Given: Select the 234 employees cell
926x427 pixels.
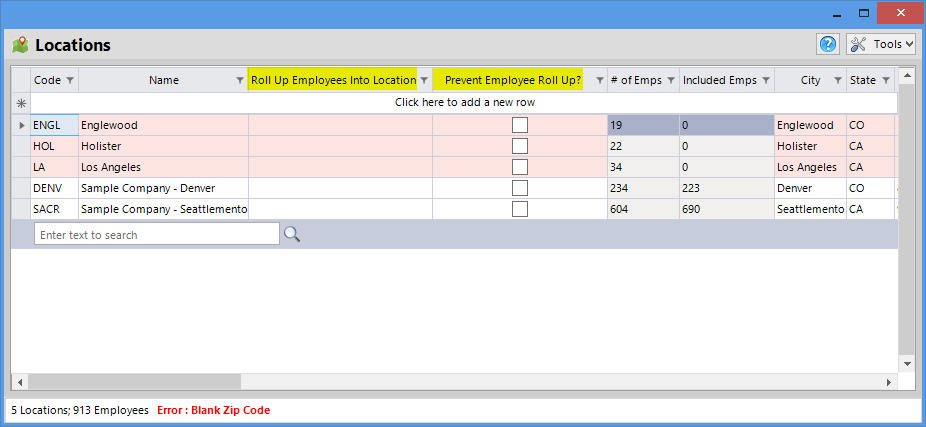Looking at the screenshot, I should click(643, 188).
